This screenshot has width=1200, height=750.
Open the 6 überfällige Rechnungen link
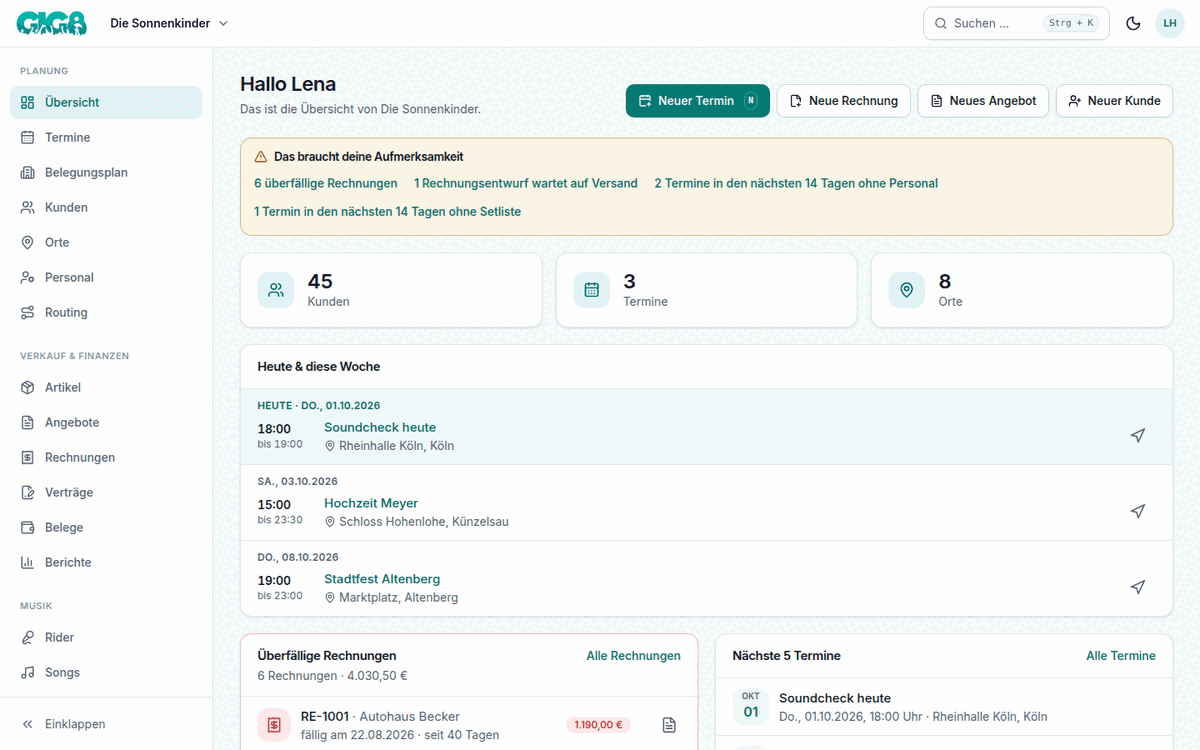(x=326, y=183)
